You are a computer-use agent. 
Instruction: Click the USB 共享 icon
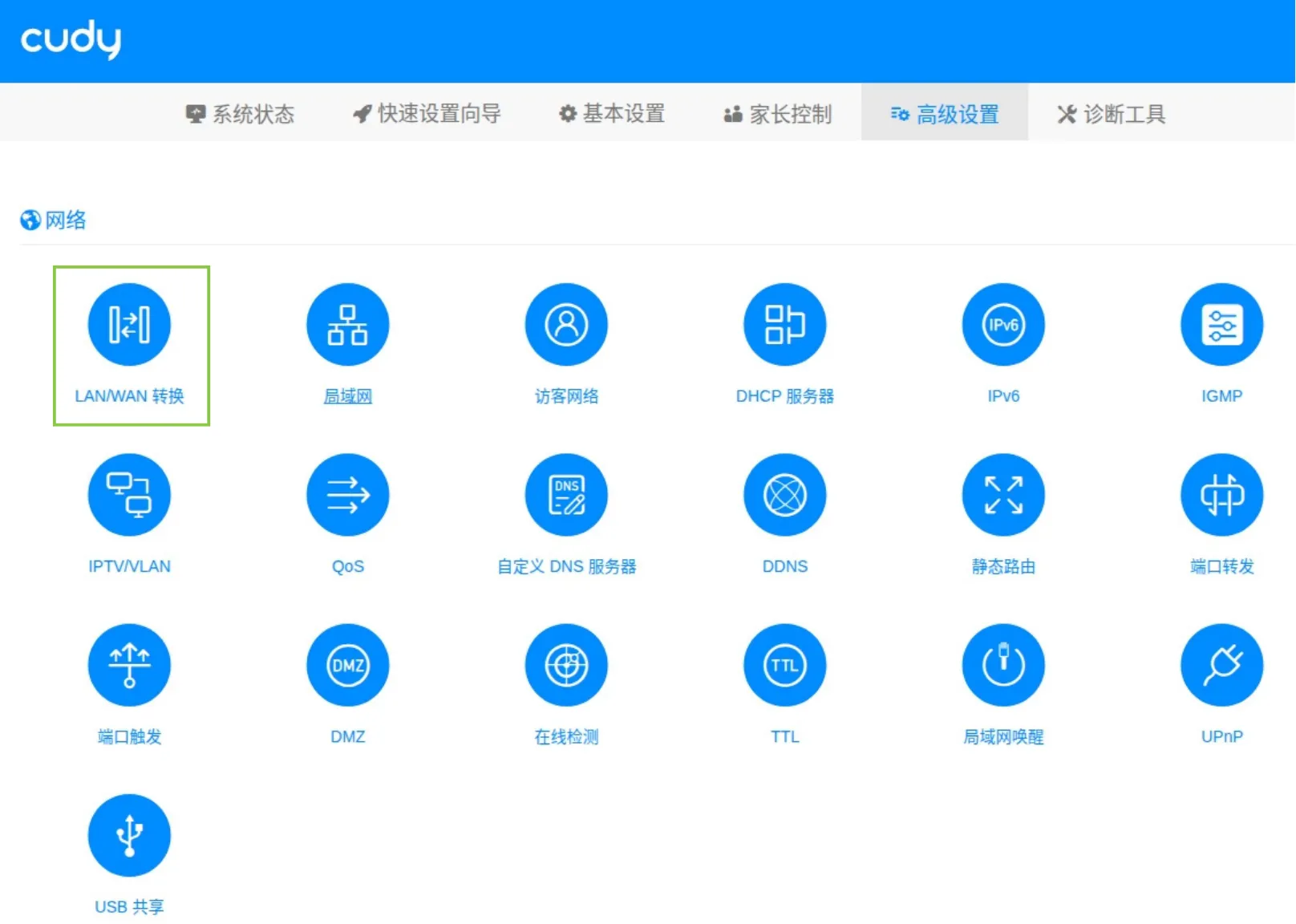tap(129, 835)
